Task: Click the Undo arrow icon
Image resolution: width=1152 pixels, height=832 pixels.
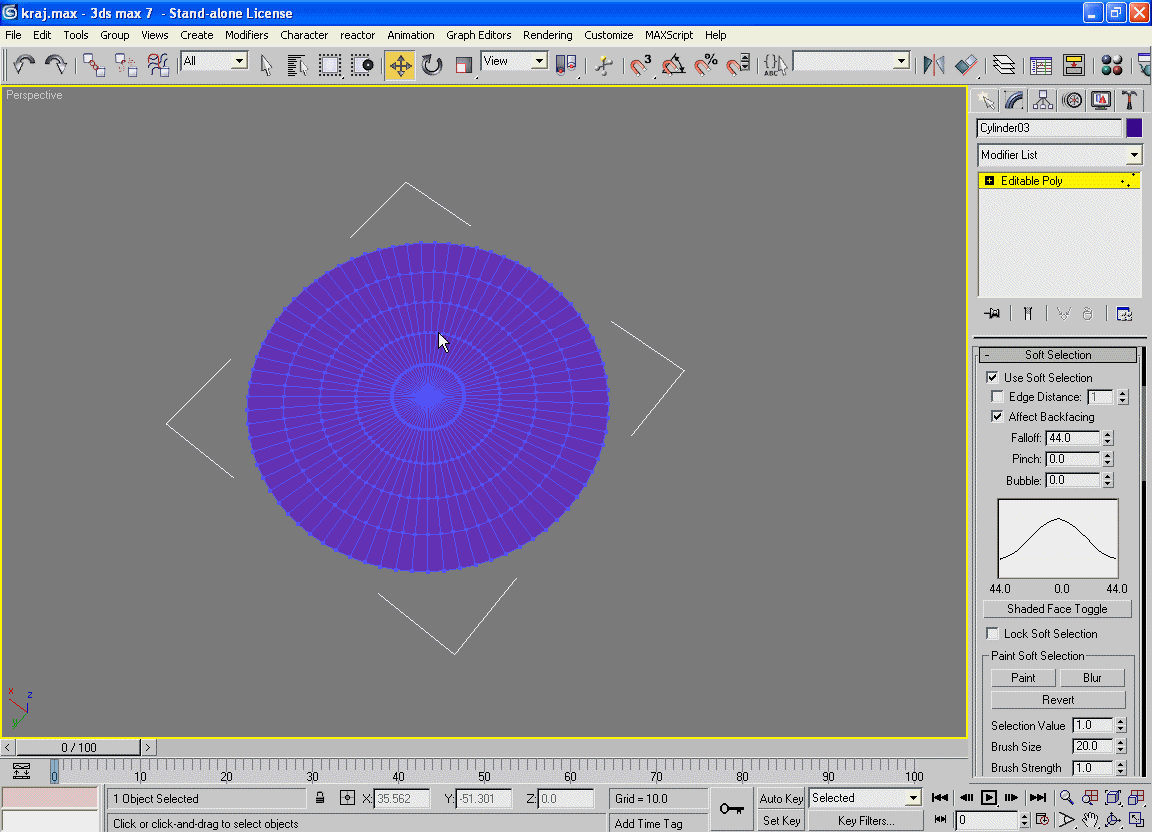Action: (24, 65)
